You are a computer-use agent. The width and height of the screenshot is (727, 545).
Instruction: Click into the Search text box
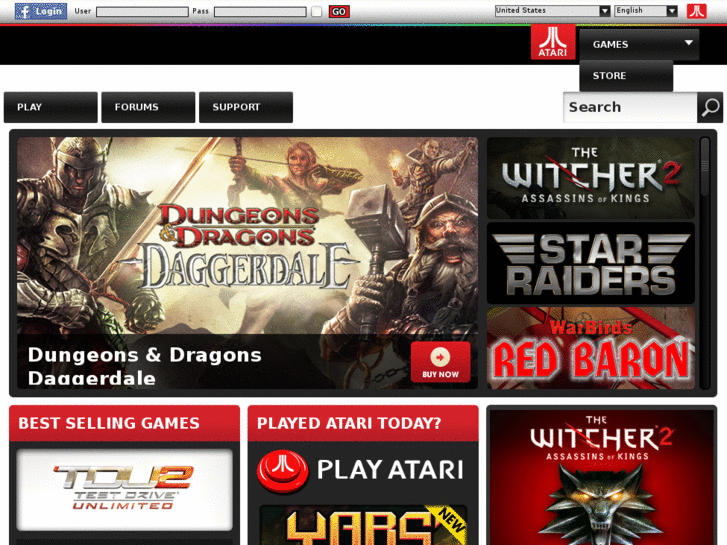coord(630,107)
